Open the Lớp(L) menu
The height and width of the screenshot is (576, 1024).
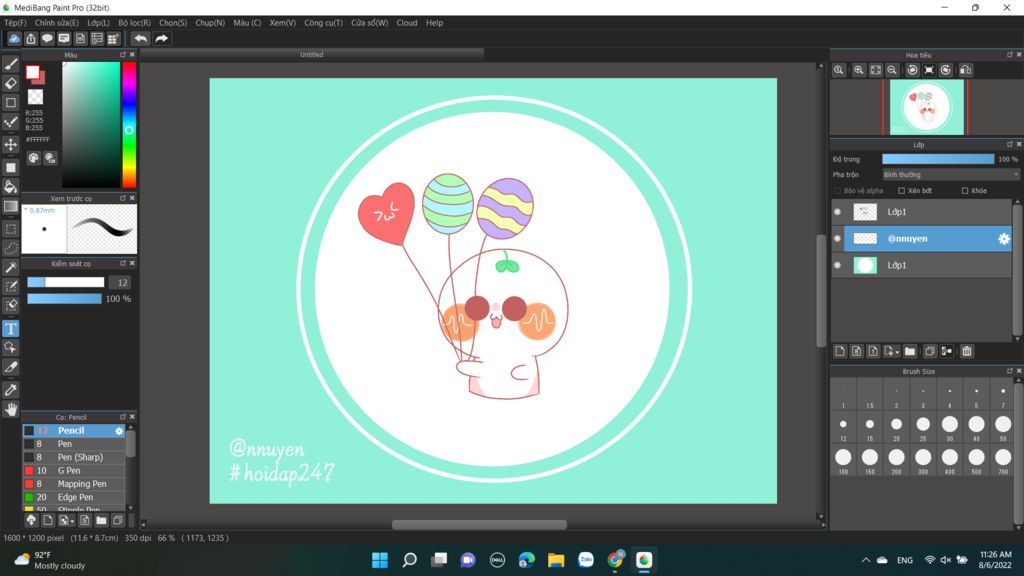[99, 23]
